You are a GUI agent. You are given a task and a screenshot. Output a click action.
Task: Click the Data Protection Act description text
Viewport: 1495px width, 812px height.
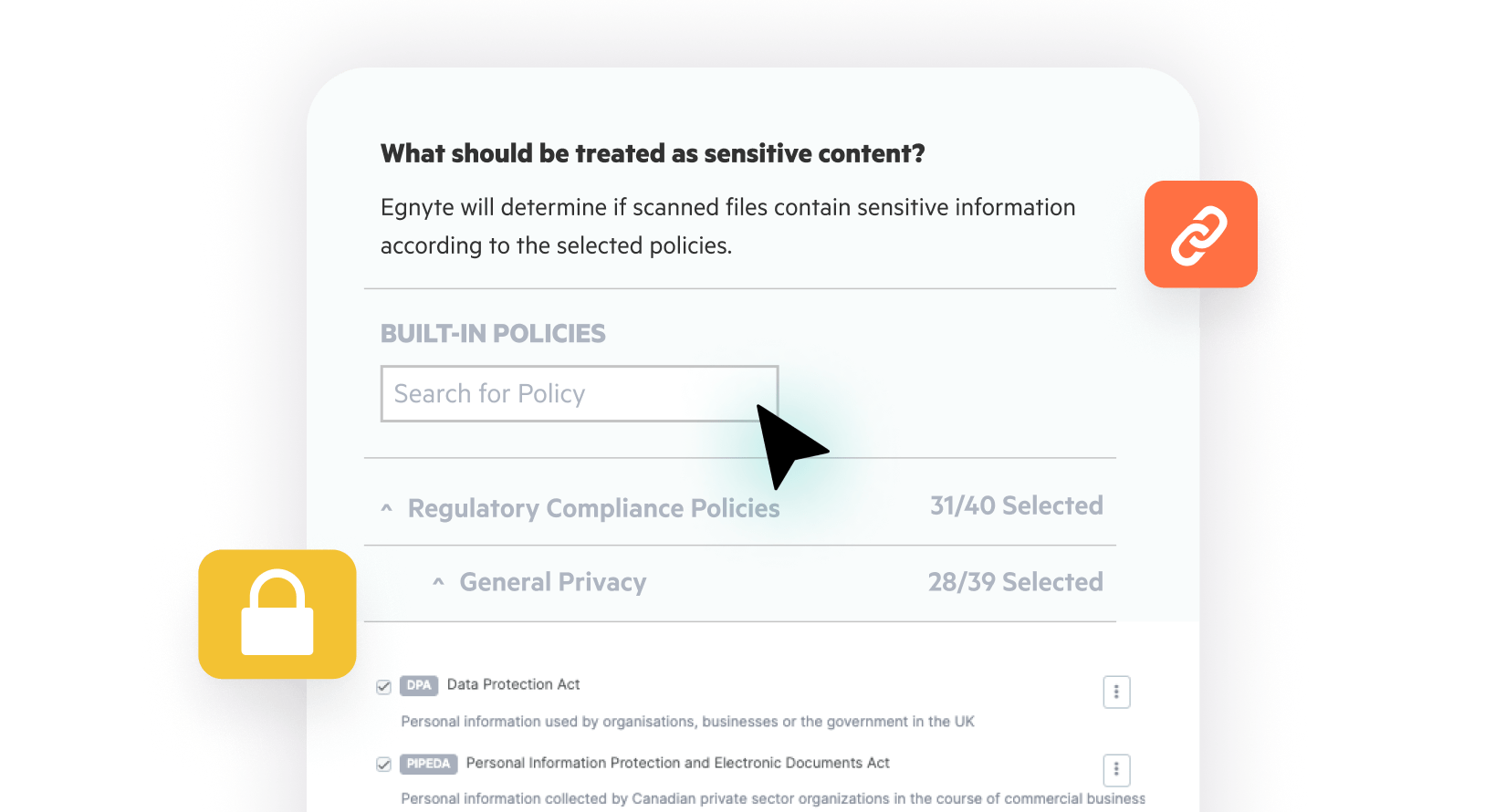(x=688, y=722)
